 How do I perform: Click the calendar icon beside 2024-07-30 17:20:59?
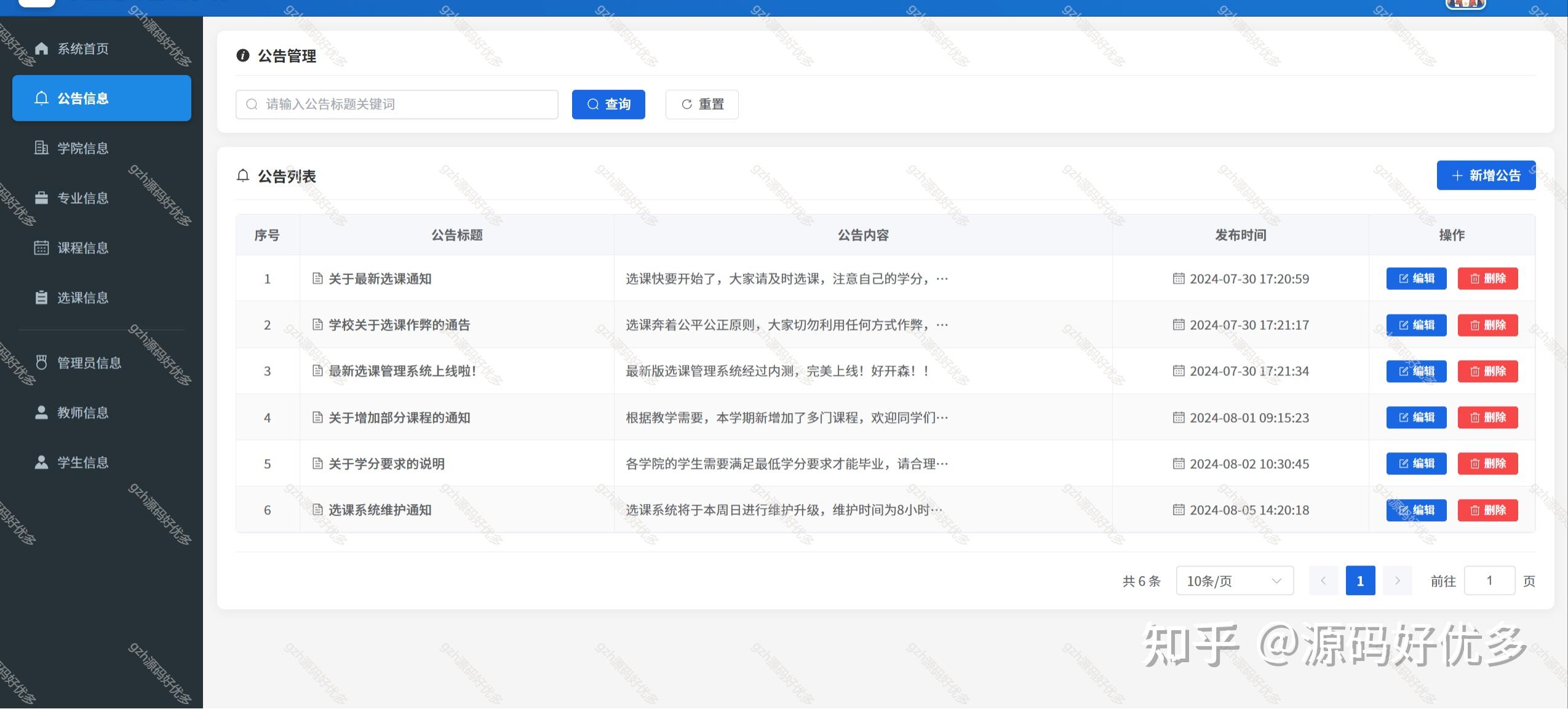tap(1178, 278)
